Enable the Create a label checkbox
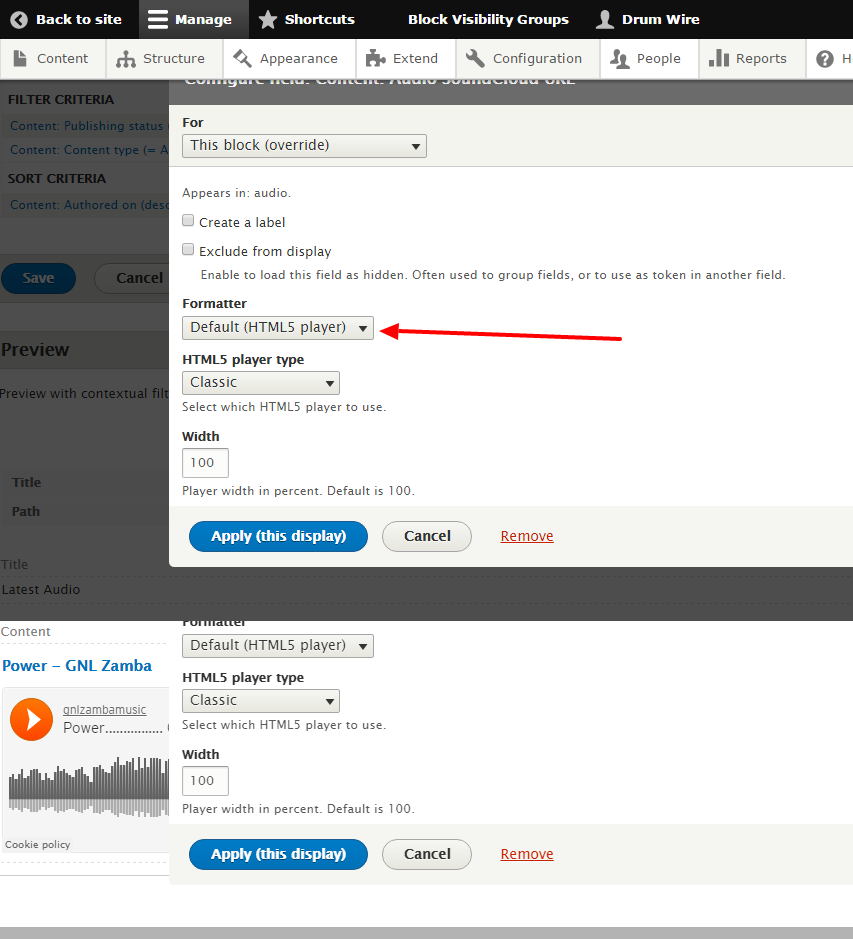This screenshot has height=939, width=853. [x=188, y=221]
